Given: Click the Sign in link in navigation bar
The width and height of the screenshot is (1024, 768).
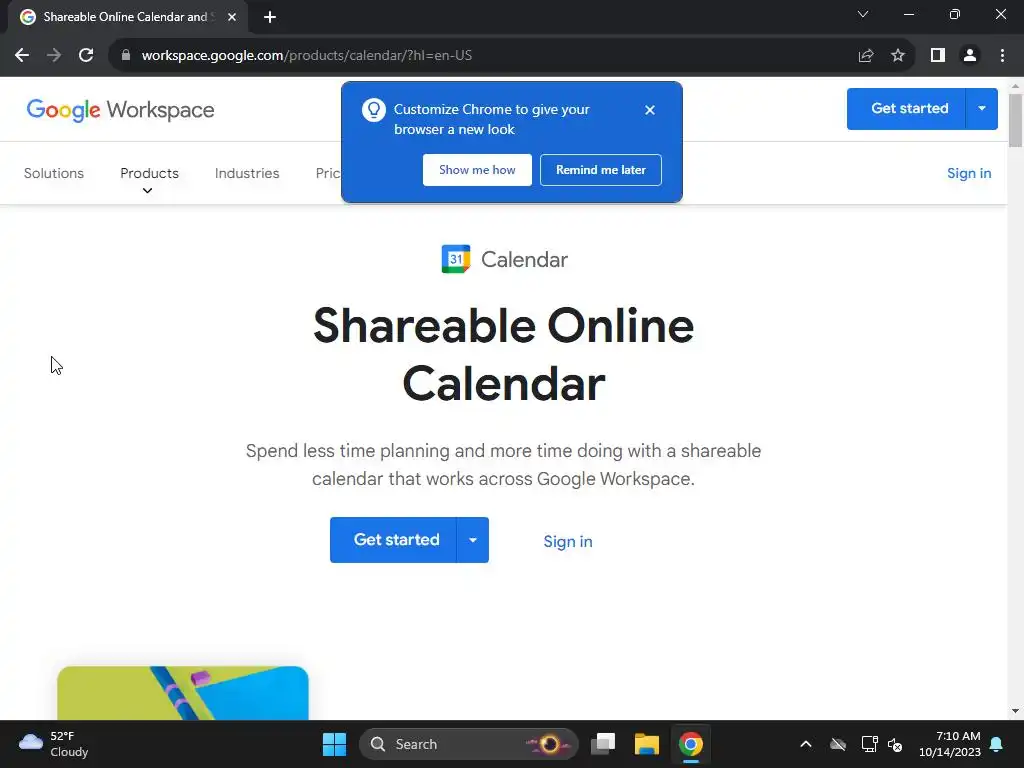Looking at the screenshot, I should pos(969,173).
